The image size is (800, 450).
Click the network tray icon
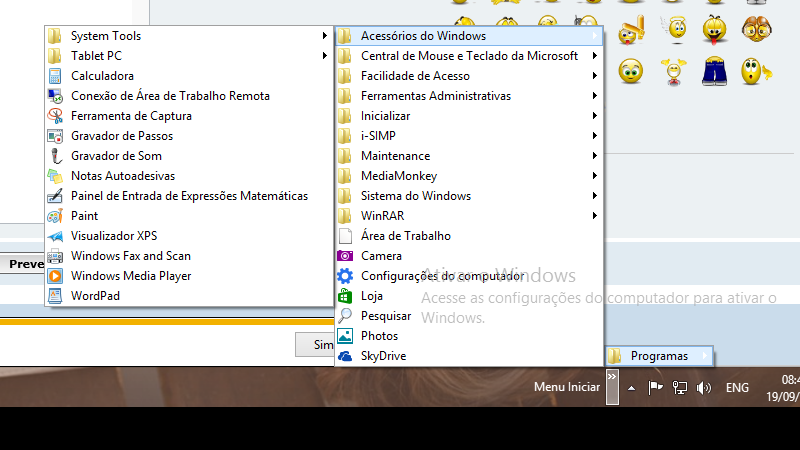click(680, 388)
